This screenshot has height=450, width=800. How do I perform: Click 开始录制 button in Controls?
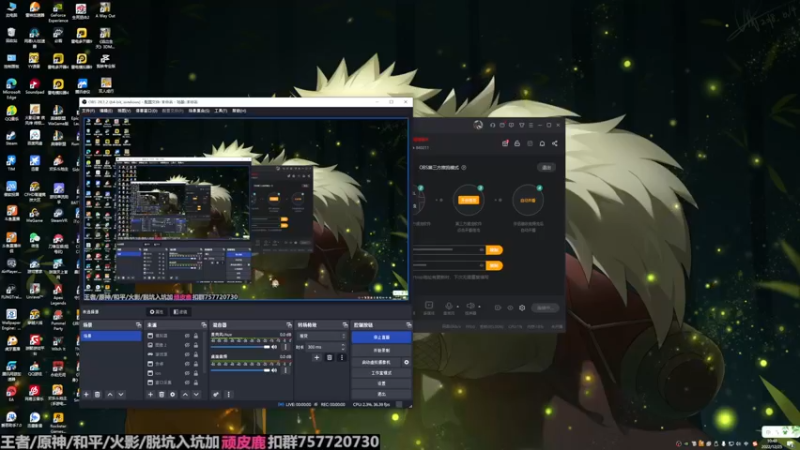point(381,351)
